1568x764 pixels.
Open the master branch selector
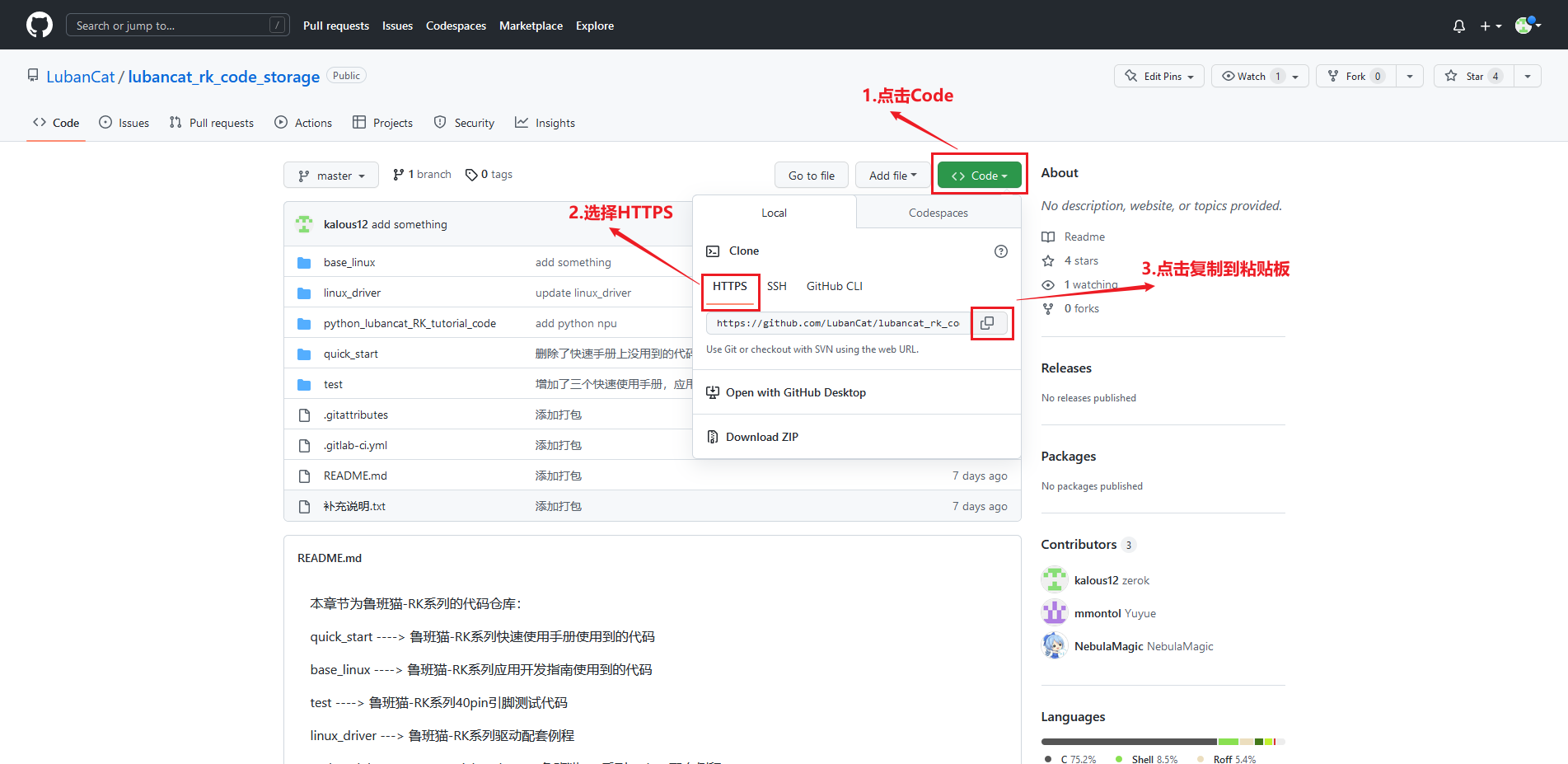pyautogui.click(x=331, y=176)
